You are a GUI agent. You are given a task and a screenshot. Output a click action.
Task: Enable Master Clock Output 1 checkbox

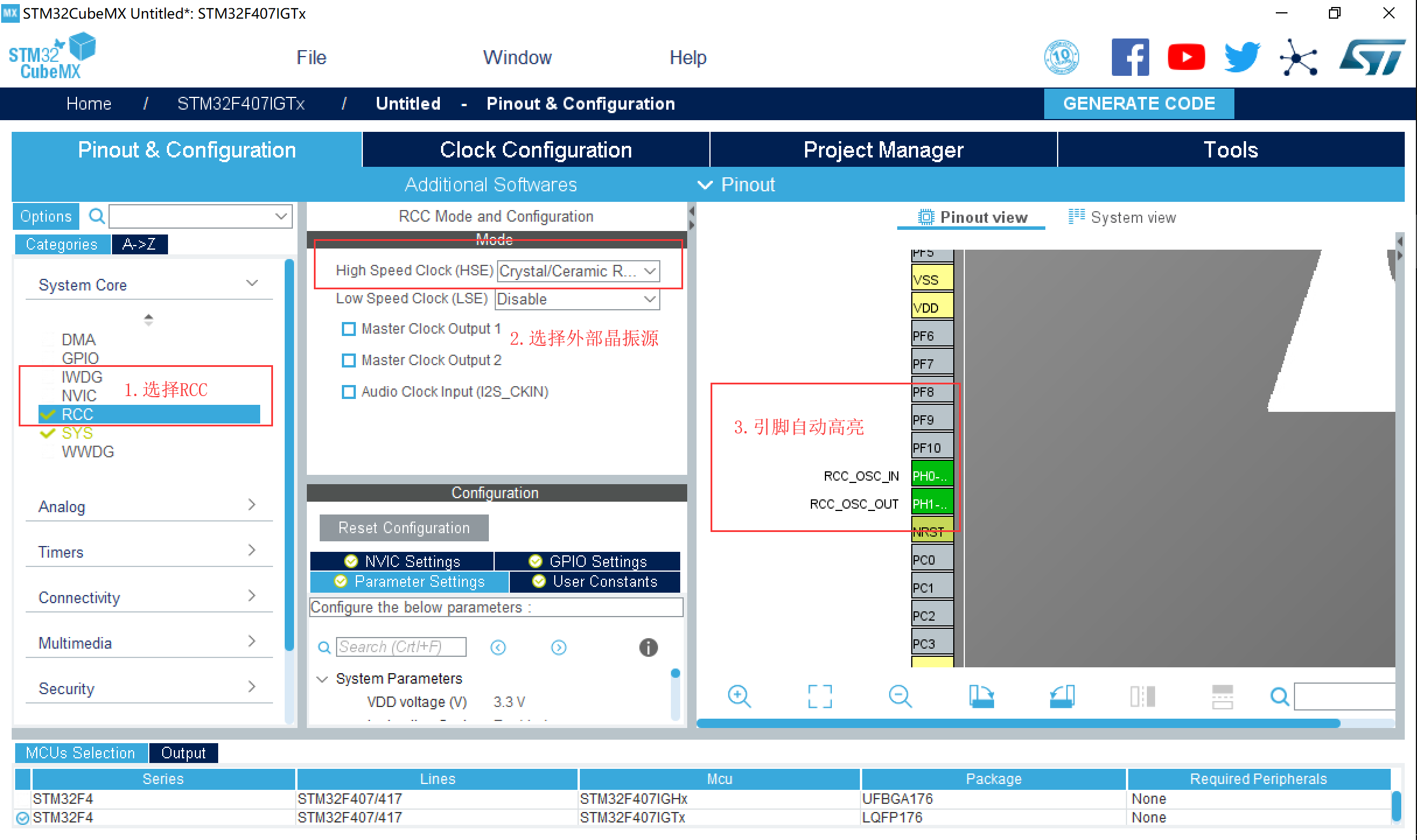[x=349, y=329]
